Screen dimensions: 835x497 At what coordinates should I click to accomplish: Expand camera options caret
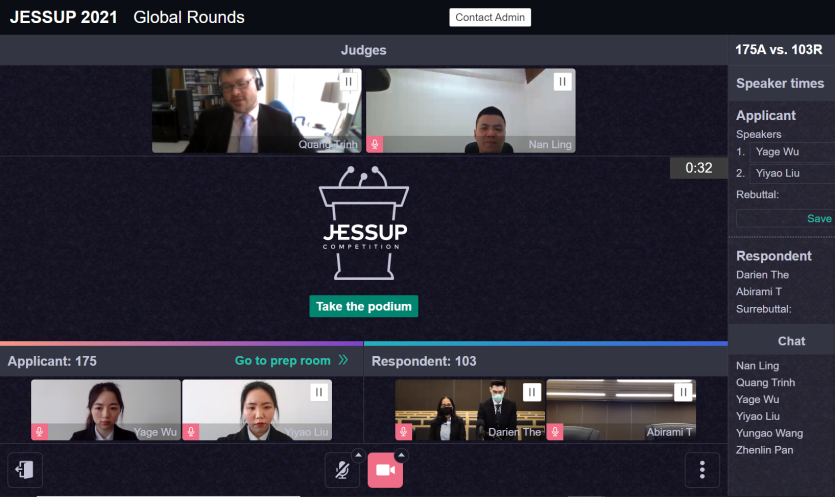[x=402, y=455]
